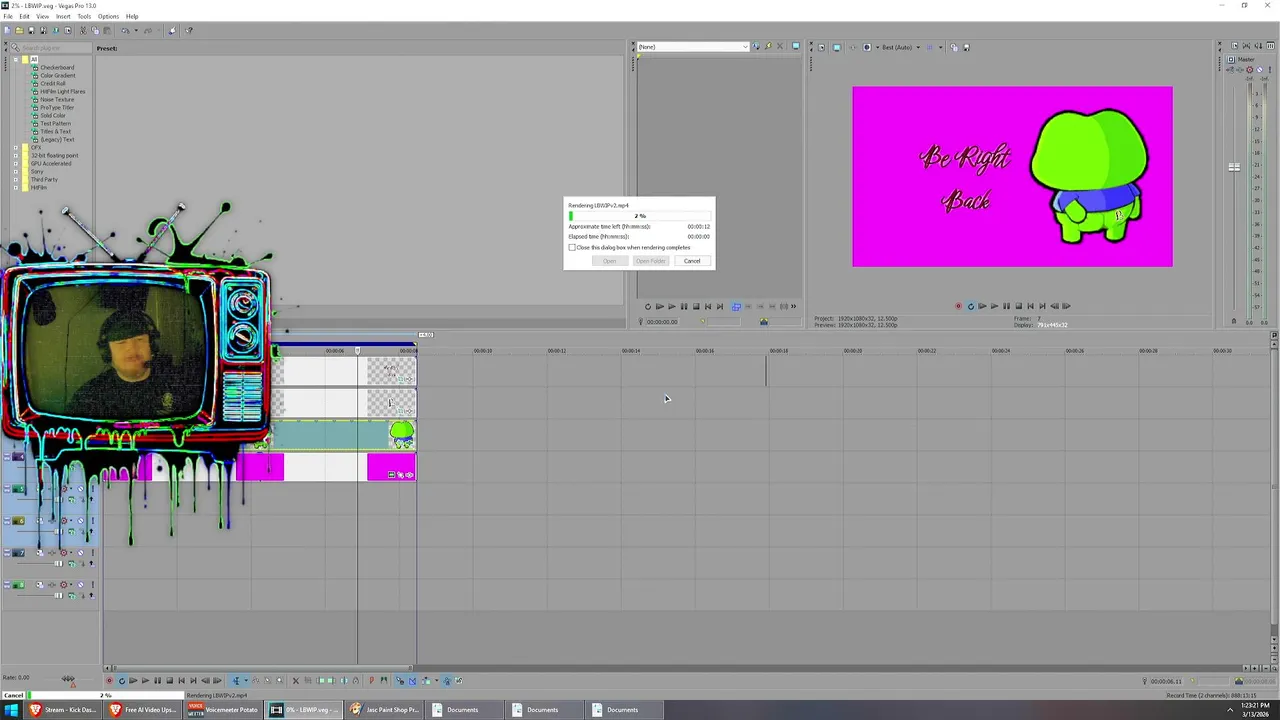The image size is (1280, 720).
Task: Toggle Auto Ripple icon in timeline toolbar
Action: click(427, 681)
